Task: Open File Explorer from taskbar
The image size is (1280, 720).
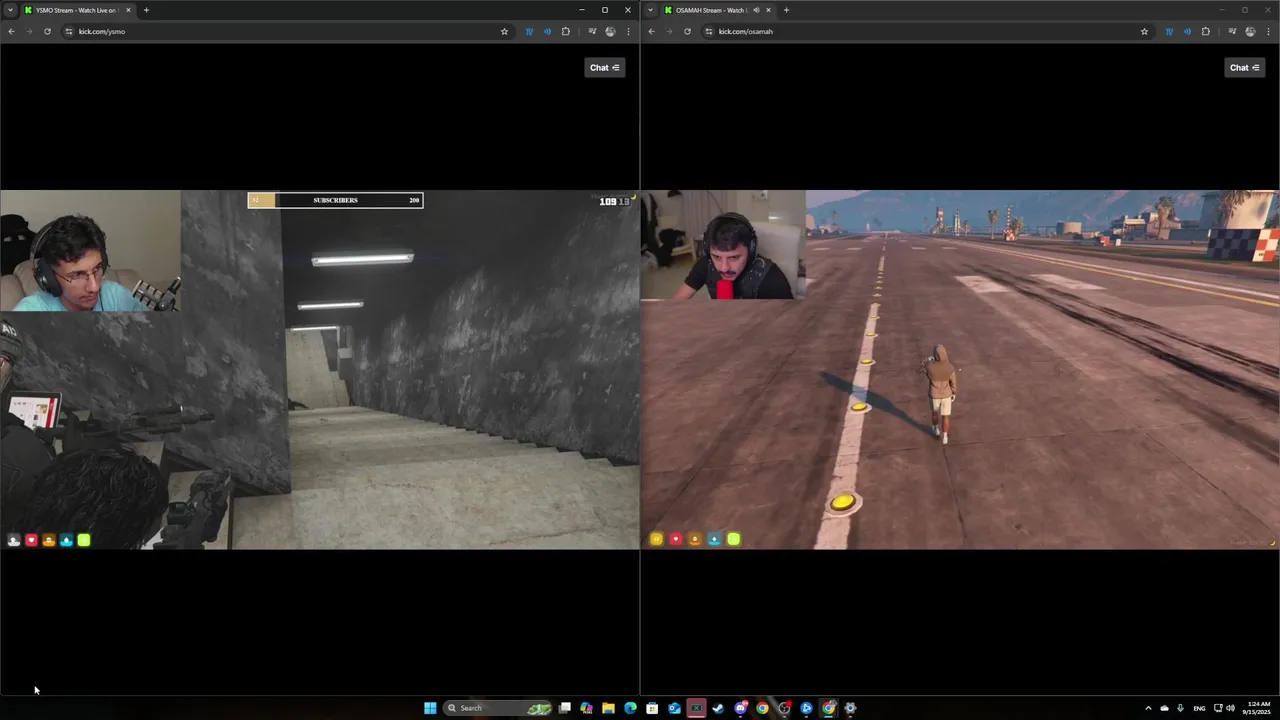Action: click(608, 708)
